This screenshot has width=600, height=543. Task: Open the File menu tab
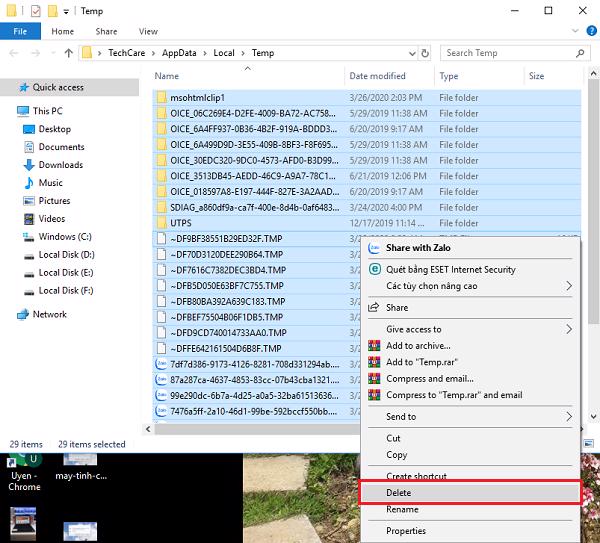coord(20,32)
